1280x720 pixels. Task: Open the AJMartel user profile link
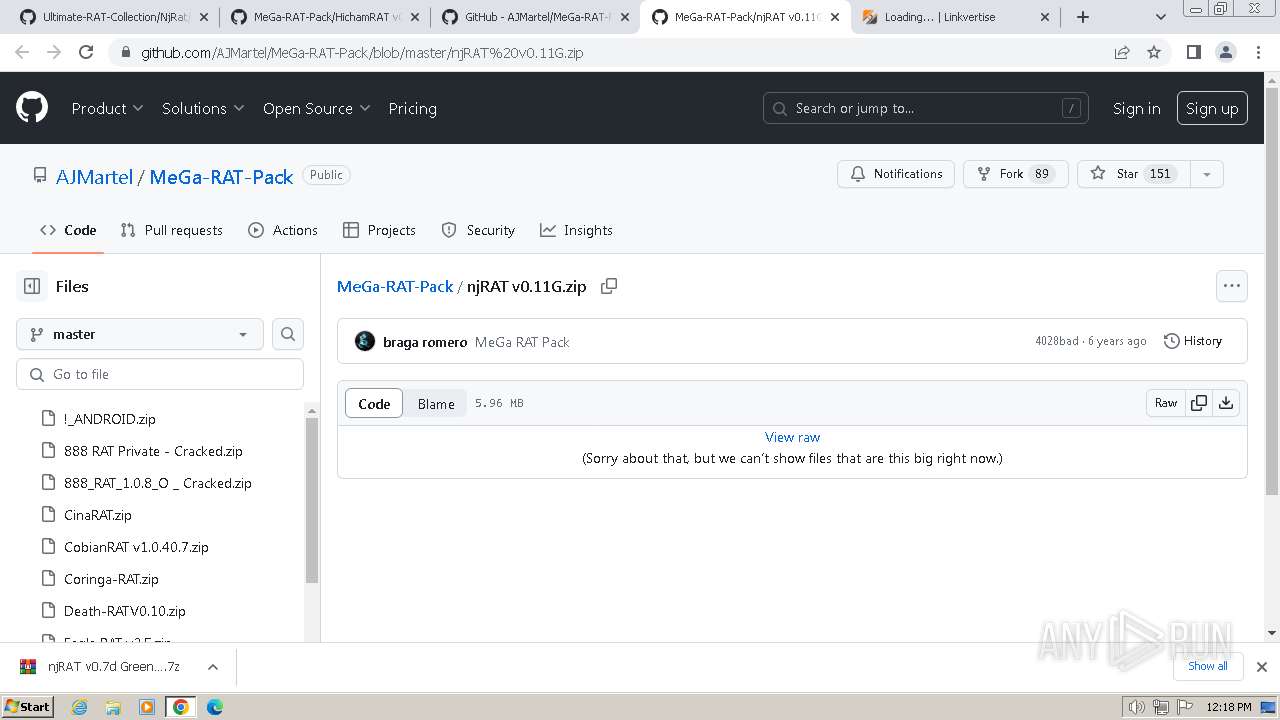(94, 176)
